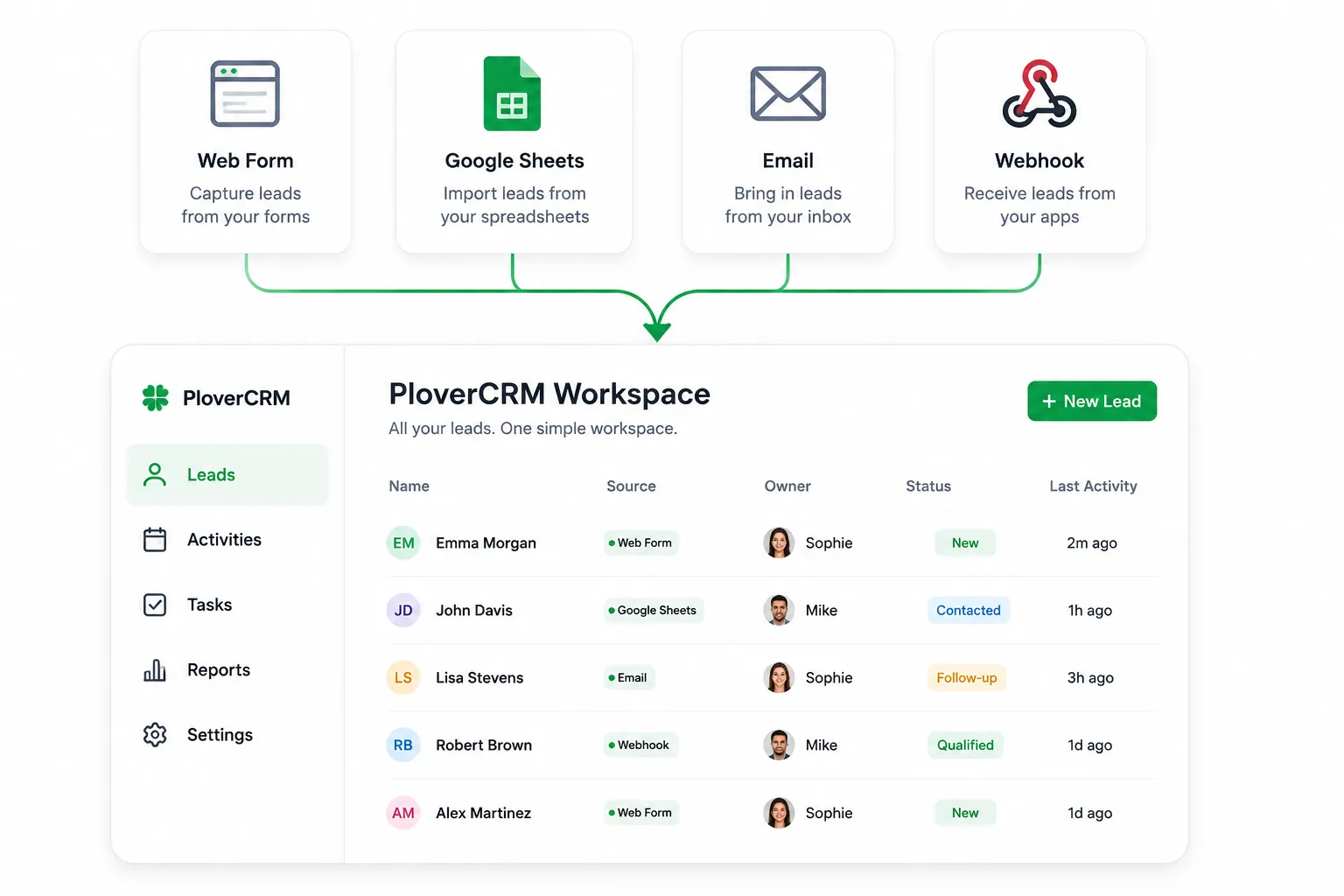Click the New Lead button

click(x=1092, y=401)
